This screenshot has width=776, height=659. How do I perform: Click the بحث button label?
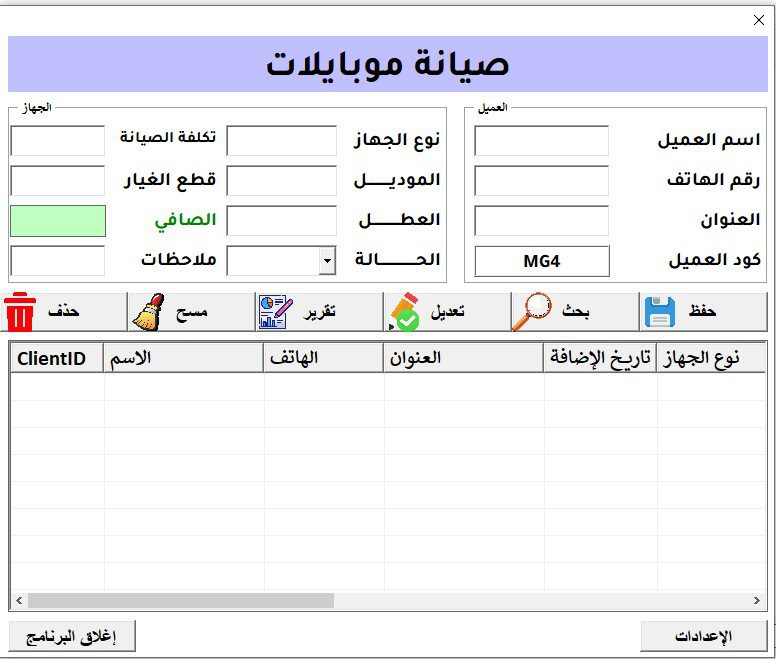(x=575, y=311)
